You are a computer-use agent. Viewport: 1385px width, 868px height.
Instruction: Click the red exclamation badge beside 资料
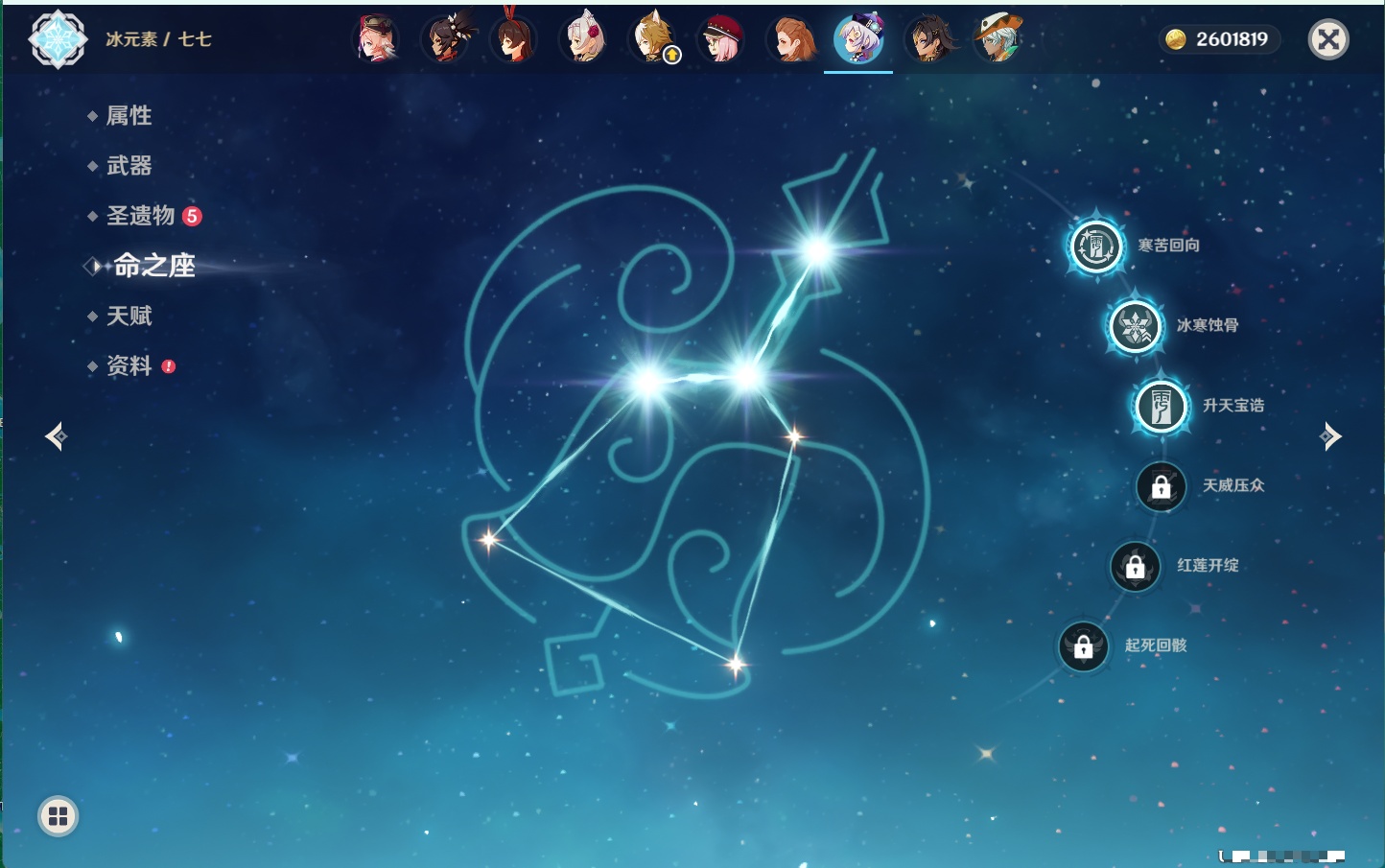pos(169,365)
